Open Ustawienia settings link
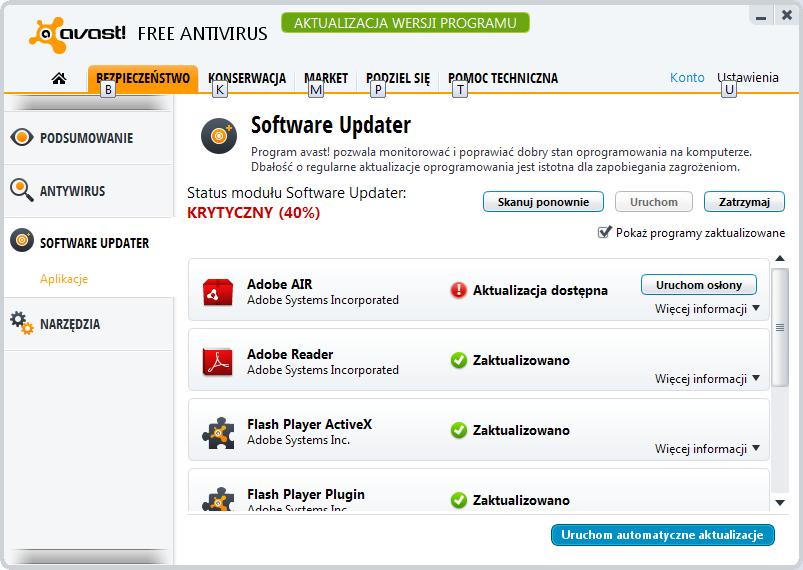The width and height of the screenshot is (803, 570). coord(748,77)
